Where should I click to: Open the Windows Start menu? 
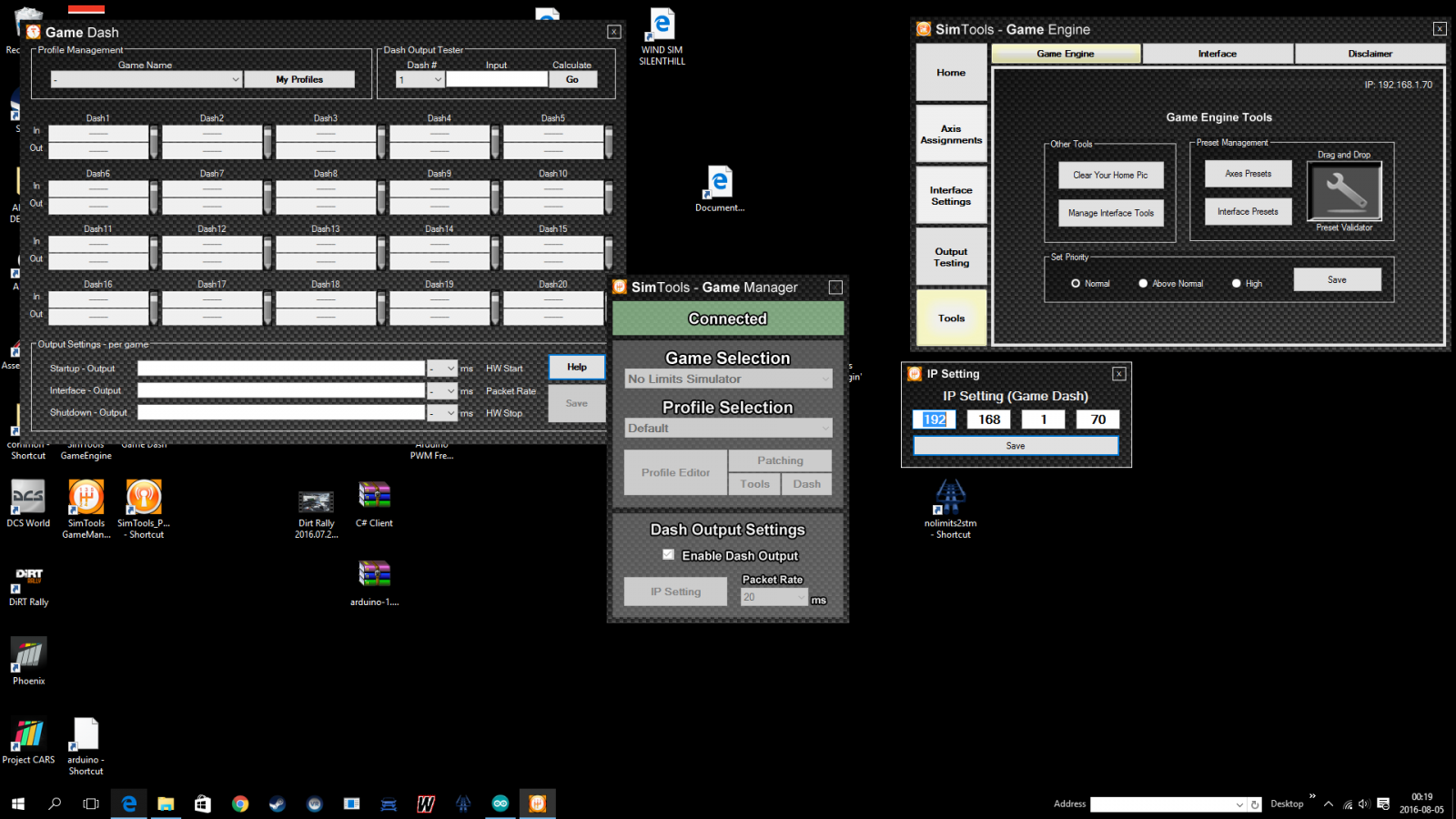tap(17, 804)
